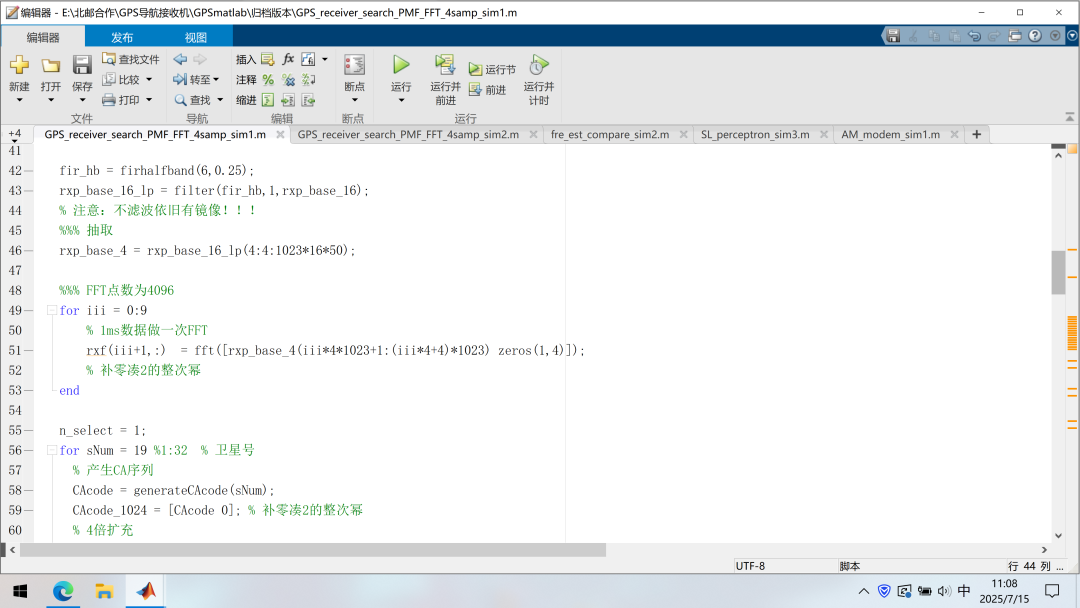Increase indent icon in 缩进 row
Viewport: 1080px width, 608px height.
pos(288,101)
